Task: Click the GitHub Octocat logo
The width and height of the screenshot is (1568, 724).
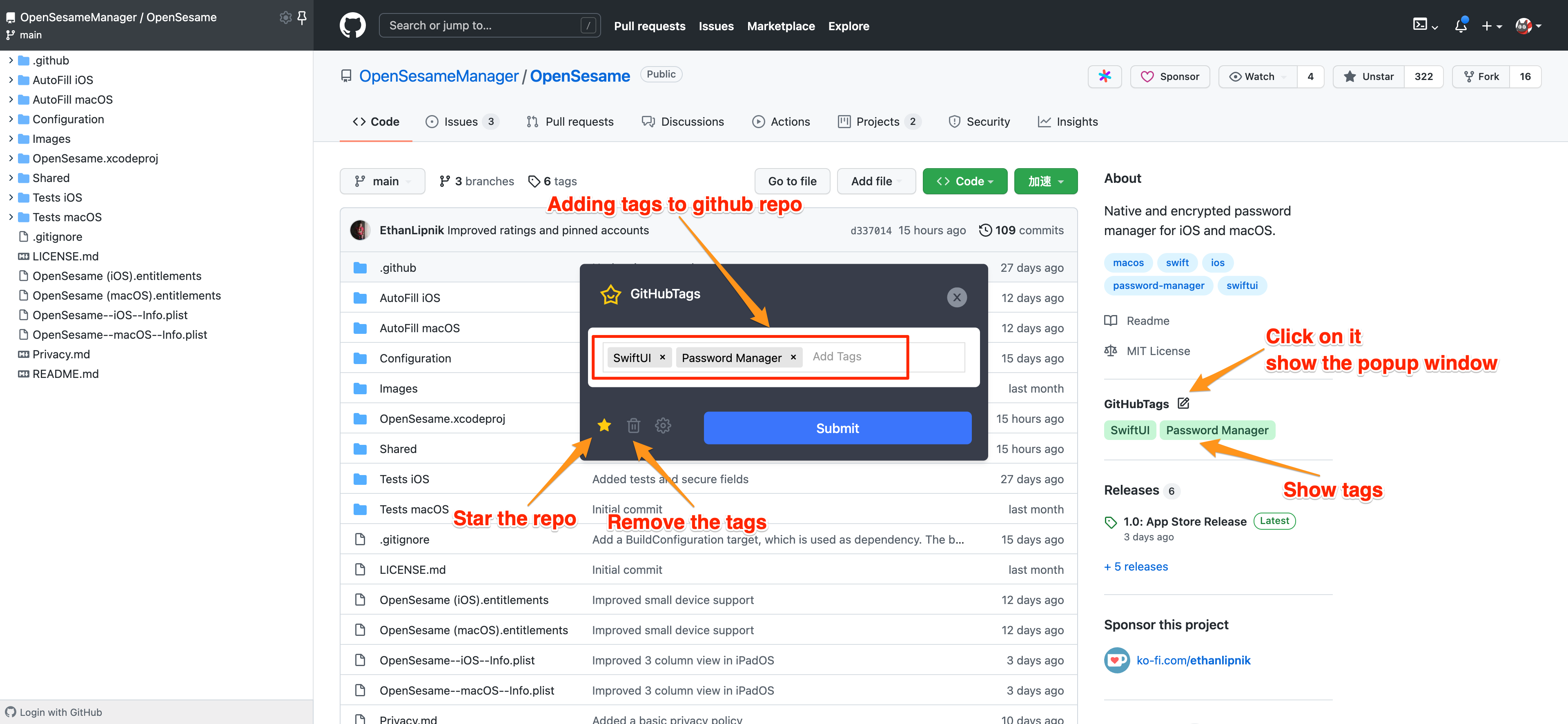Action: (352, 26)
